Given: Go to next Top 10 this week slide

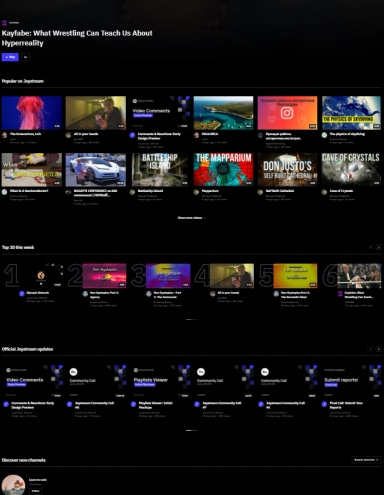Looking at the screenshot, I should click(x=378, y=247).
